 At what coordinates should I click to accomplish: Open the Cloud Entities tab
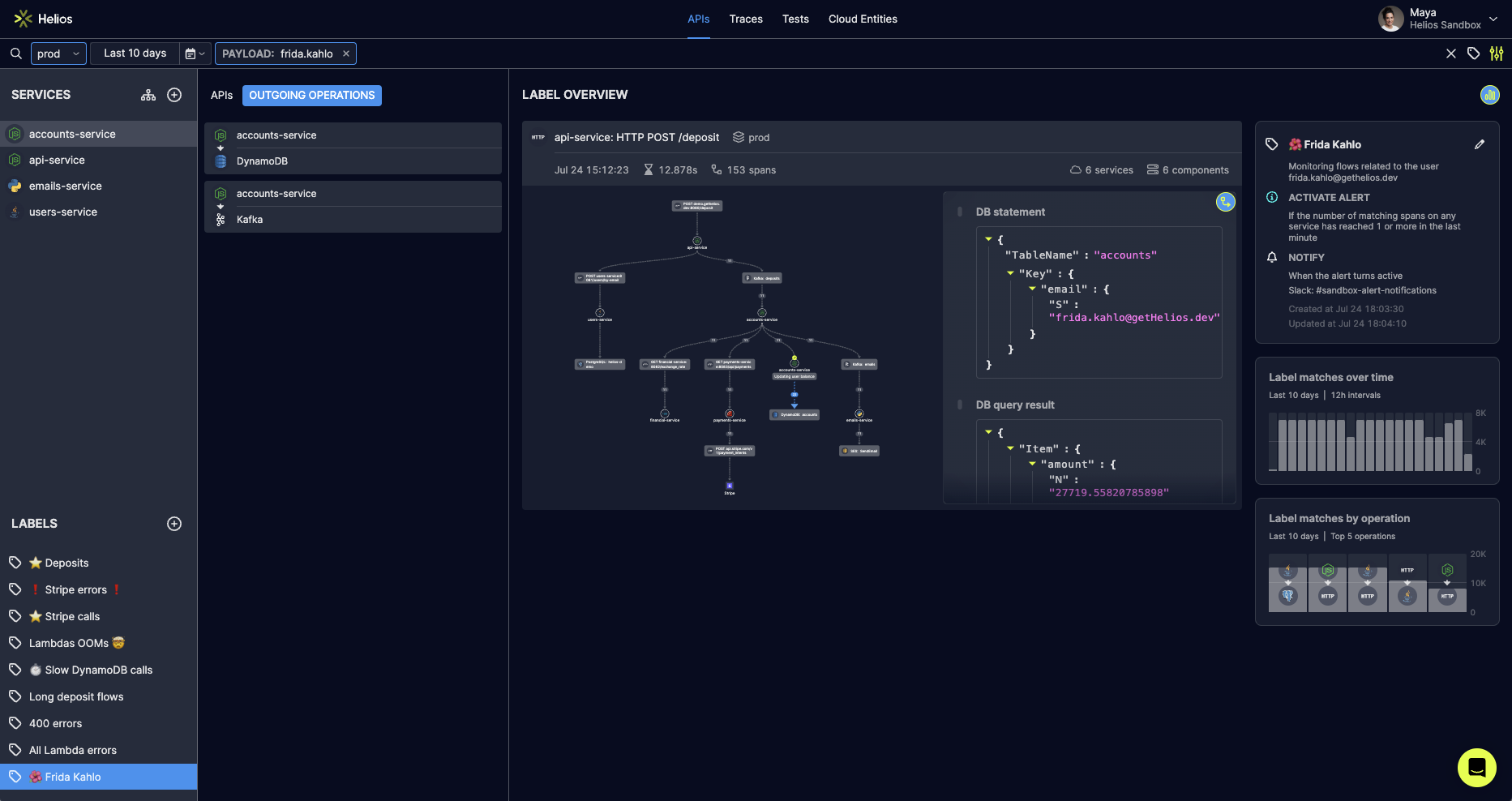863,19
